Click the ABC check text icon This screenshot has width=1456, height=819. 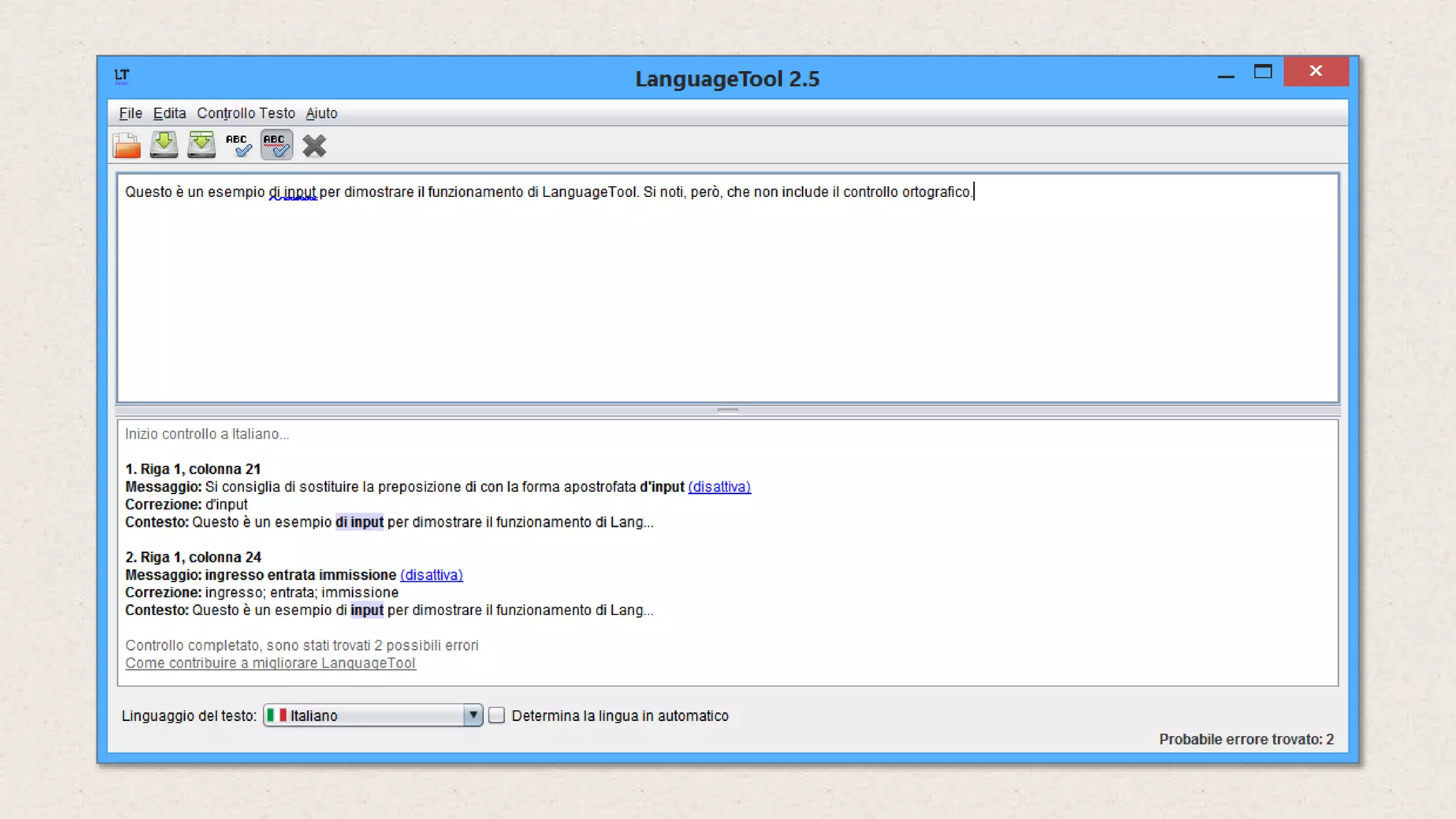[239, 145]
